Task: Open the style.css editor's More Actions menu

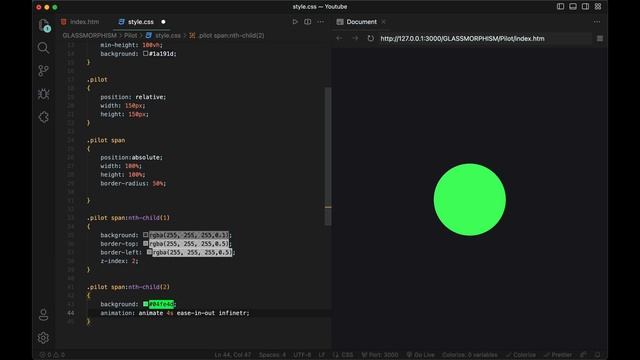Action: 320,22
